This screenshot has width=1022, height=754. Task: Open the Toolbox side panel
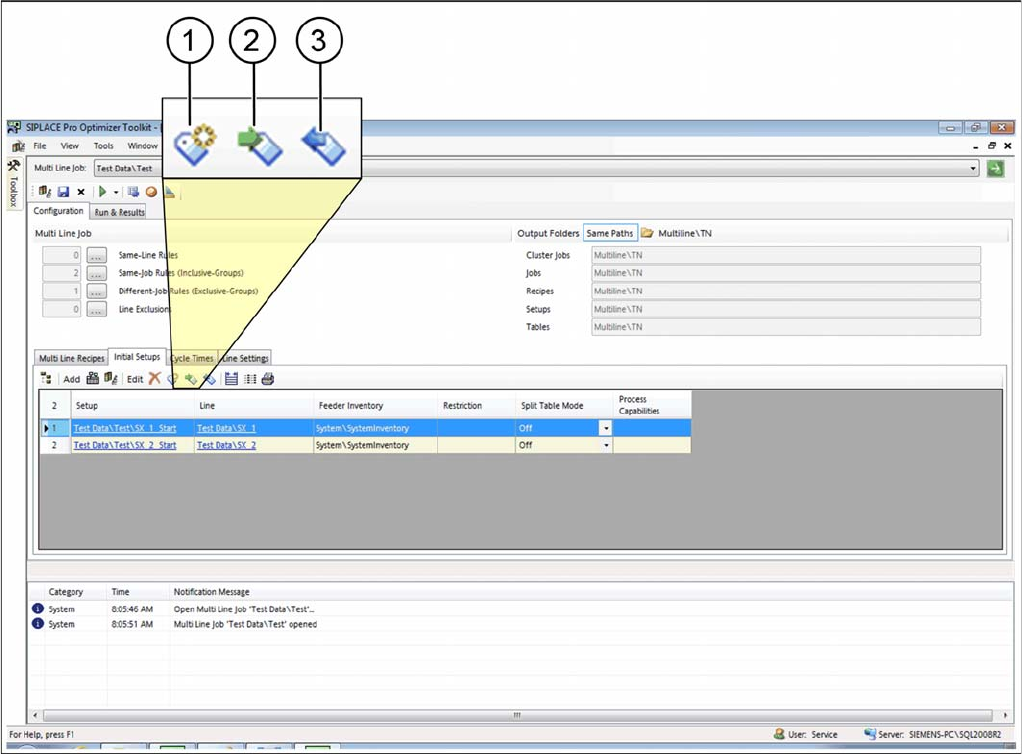[x=13, y=183]
